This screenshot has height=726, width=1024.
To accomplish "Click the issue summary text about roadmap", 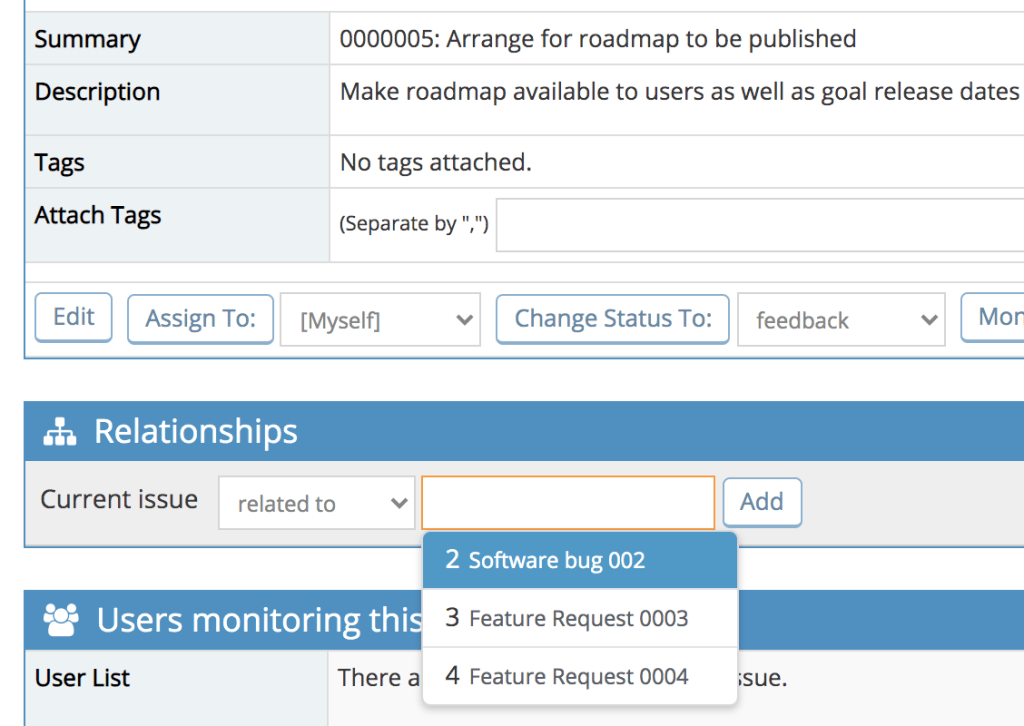I will (x=598, y=39).
